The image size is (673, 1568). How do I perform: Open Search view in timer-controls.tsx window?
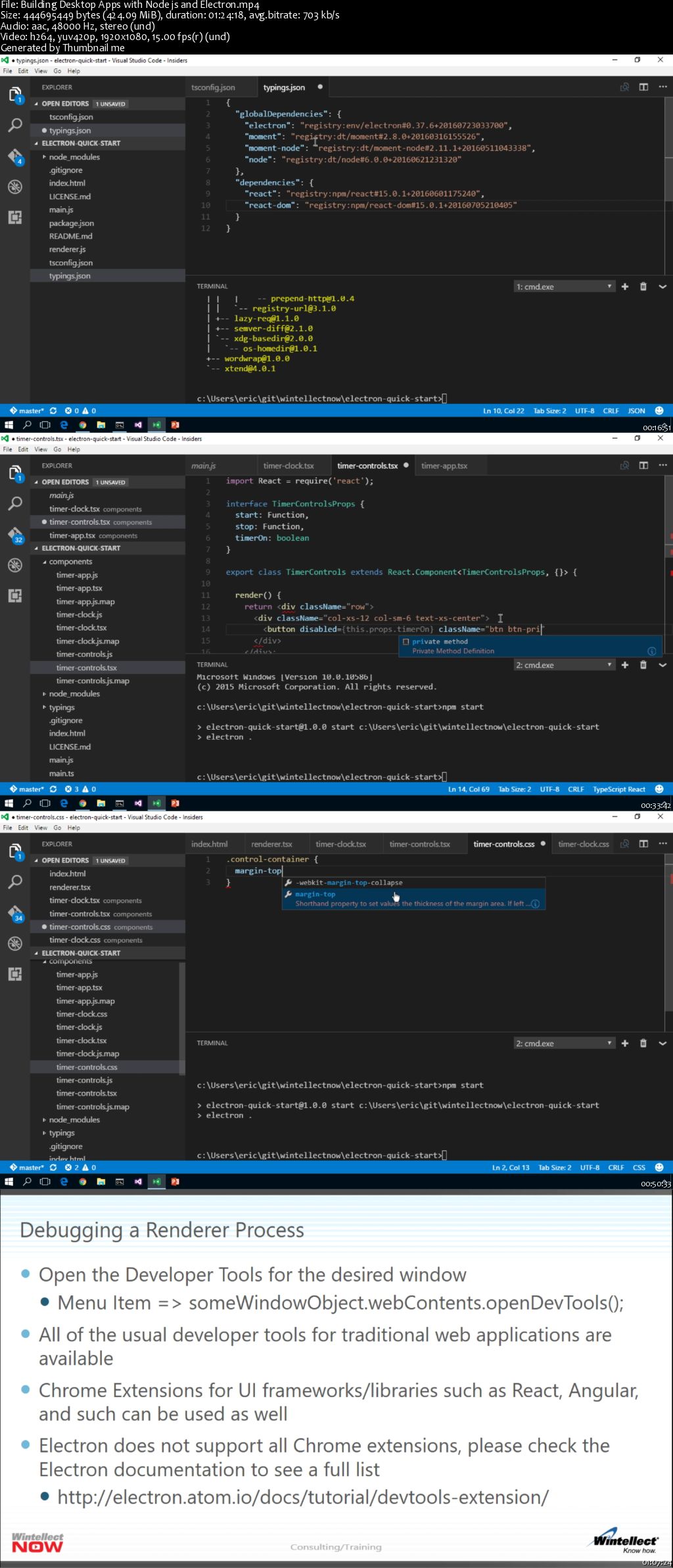coord(15,503)
